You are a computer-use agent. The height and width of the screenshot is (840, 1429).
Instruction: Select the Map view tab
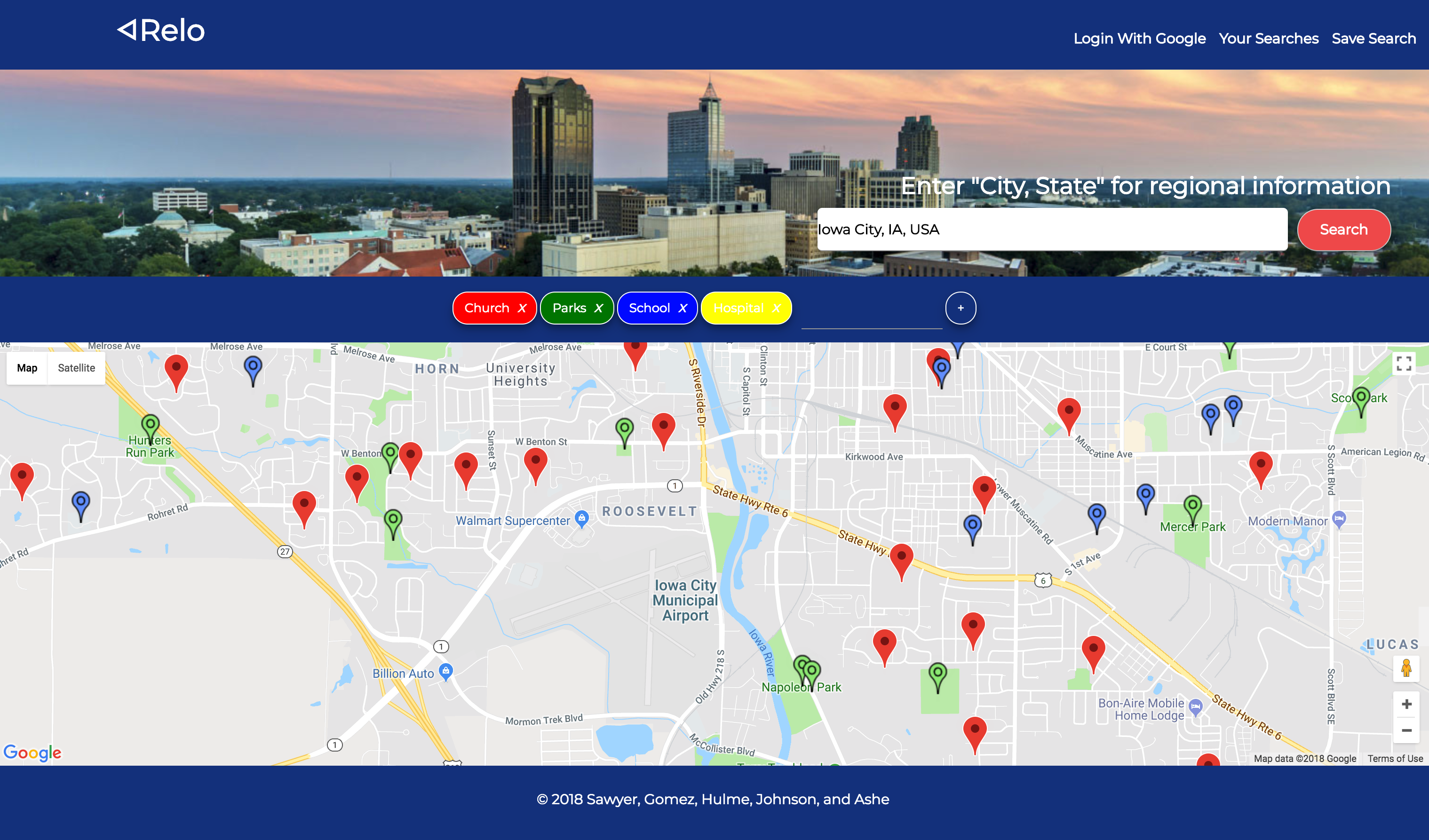coord(27,368)
